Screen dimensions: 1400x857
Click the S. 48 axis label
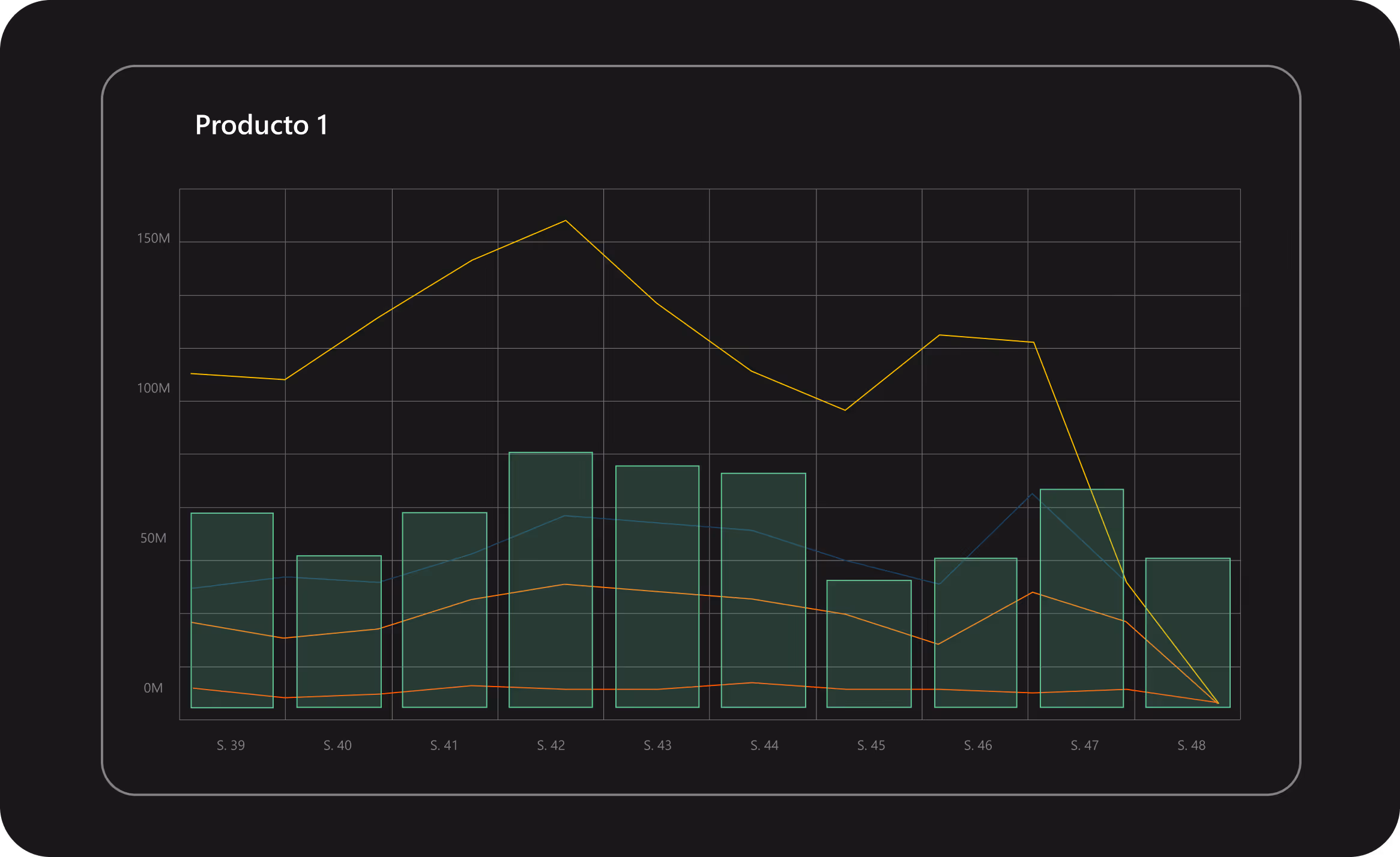(1191, 745)
